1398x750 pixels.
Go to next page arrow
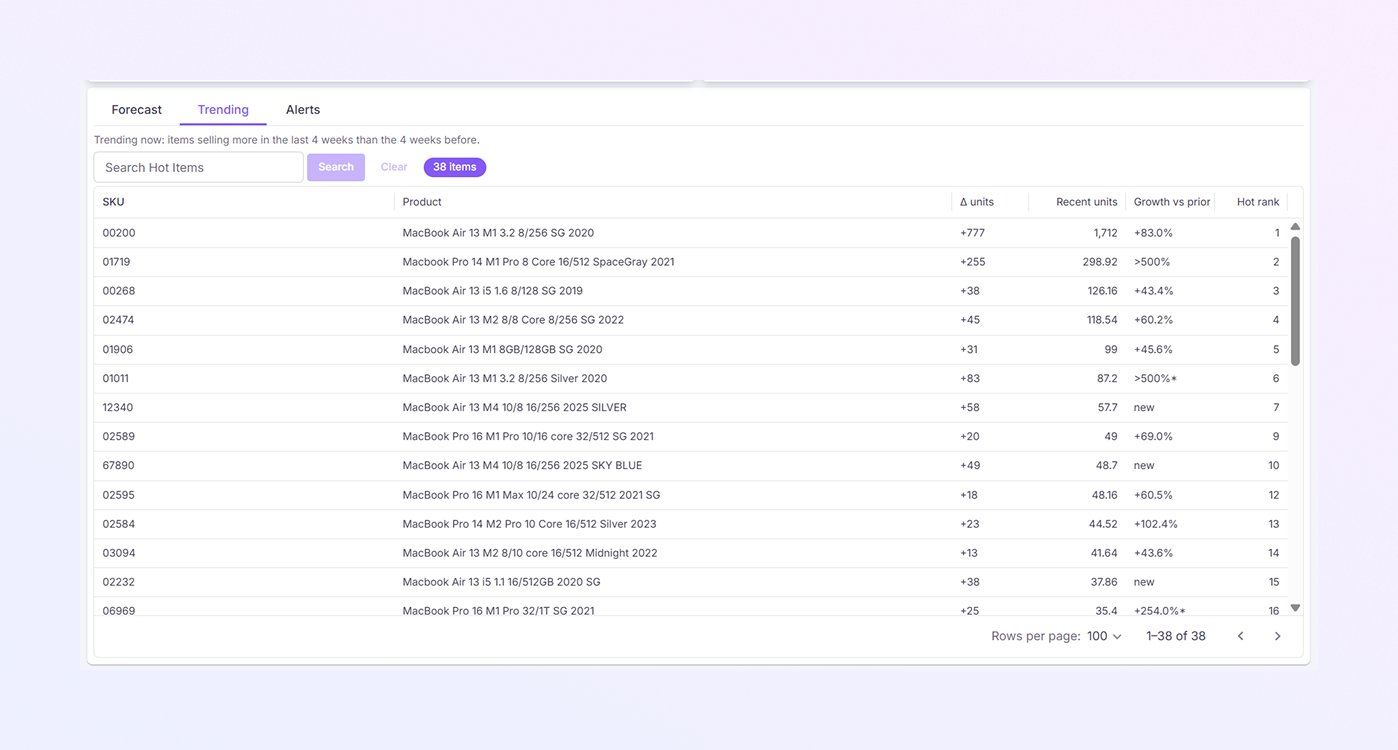pyautogui.click(x=1277, y=636)
